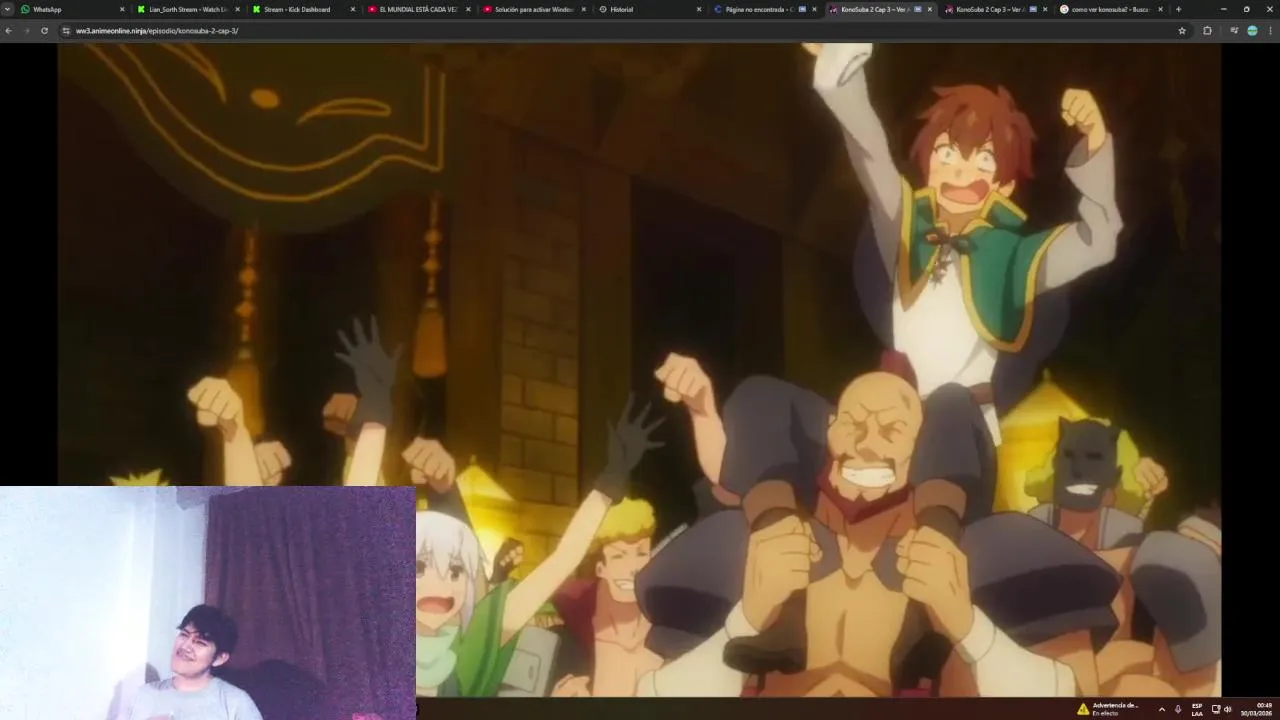This screenshot has height=720, width=1280.
Task: Close the Solución para activar Windows tab
Action: [583, 9]
